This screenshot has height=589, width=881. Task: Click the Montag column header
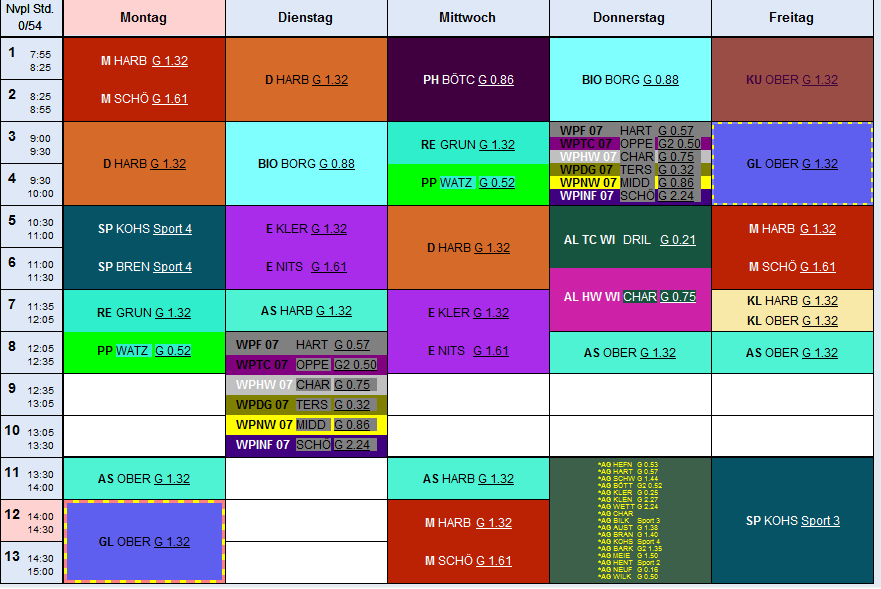coord(143,18)
